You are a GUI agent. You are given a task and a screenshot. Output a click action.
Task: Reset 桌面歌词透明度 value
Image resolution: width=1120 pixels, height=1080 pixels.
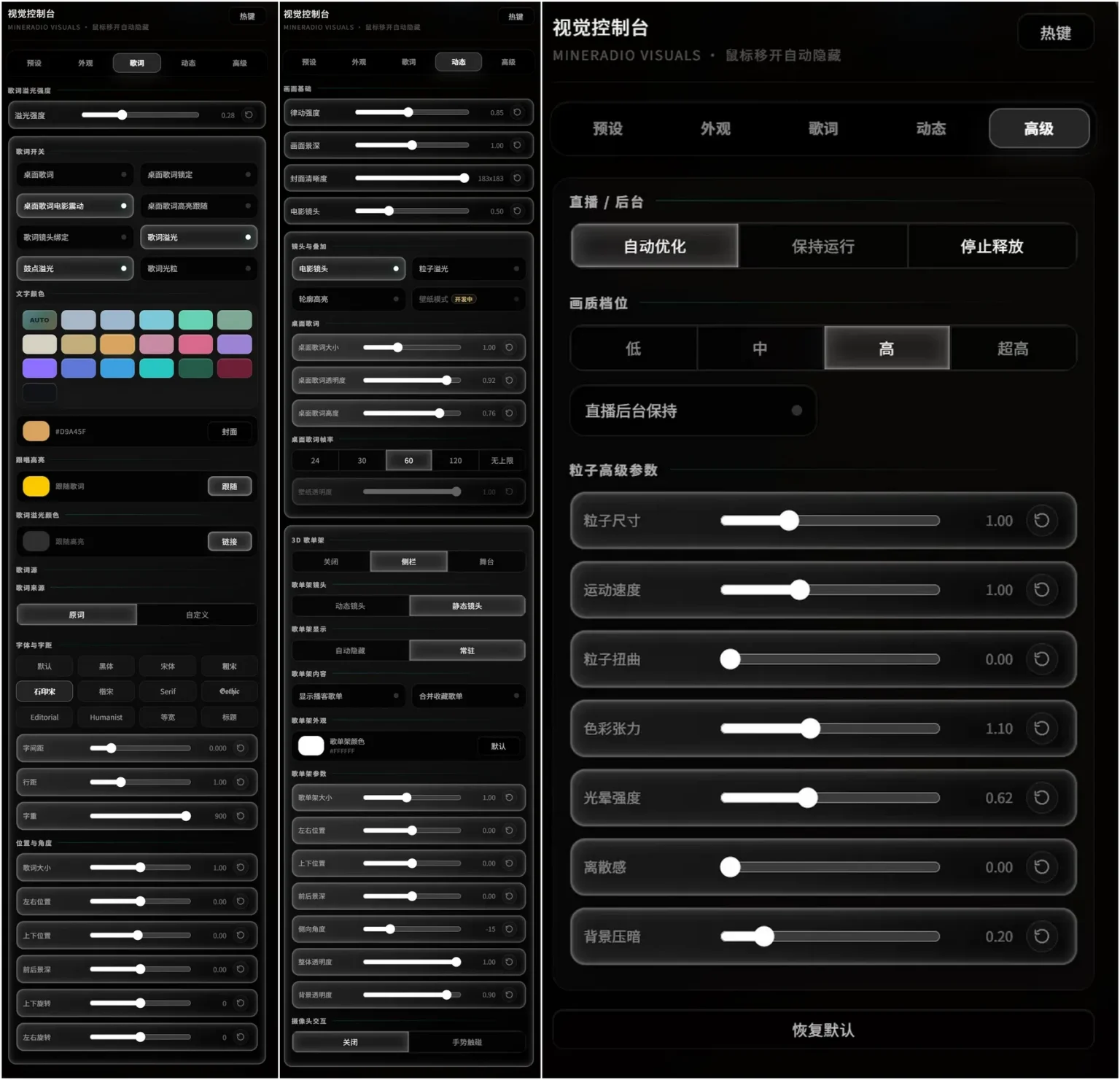pos(509,380)
